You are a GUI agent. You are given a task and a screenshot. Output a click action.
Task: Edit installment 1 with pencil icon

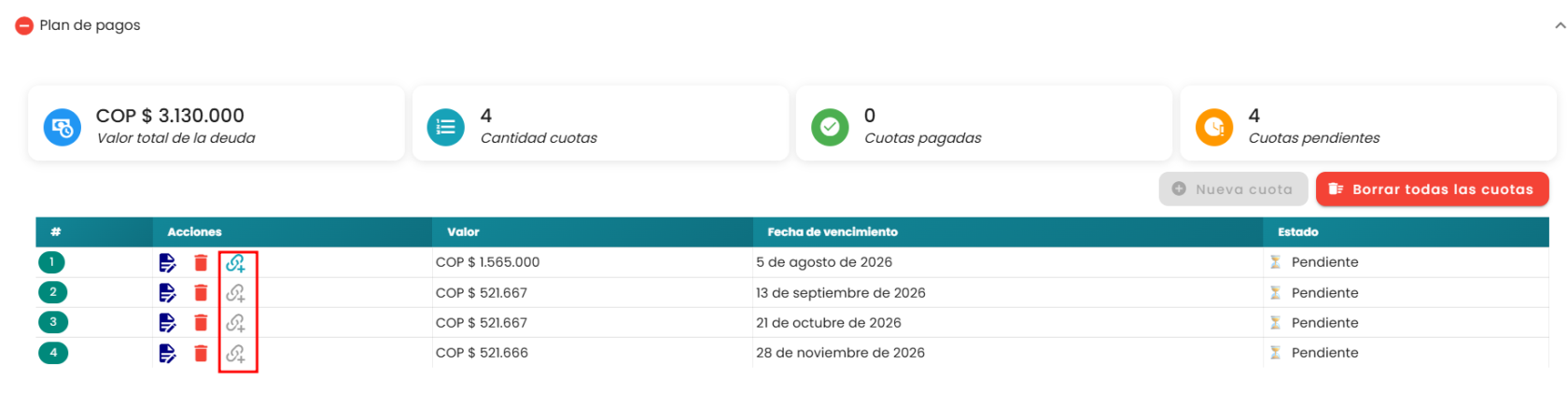point(167,263)
